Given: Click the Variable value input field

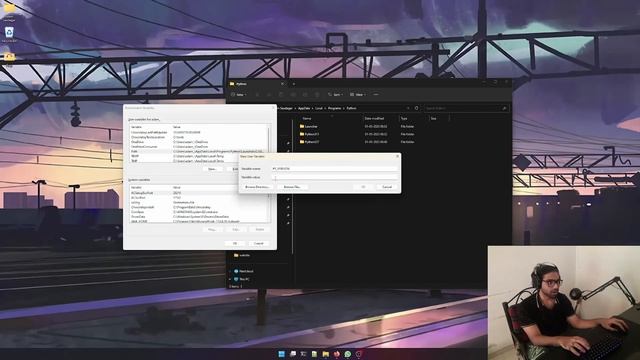Looking at the screenshot, I should coord(334,177).
